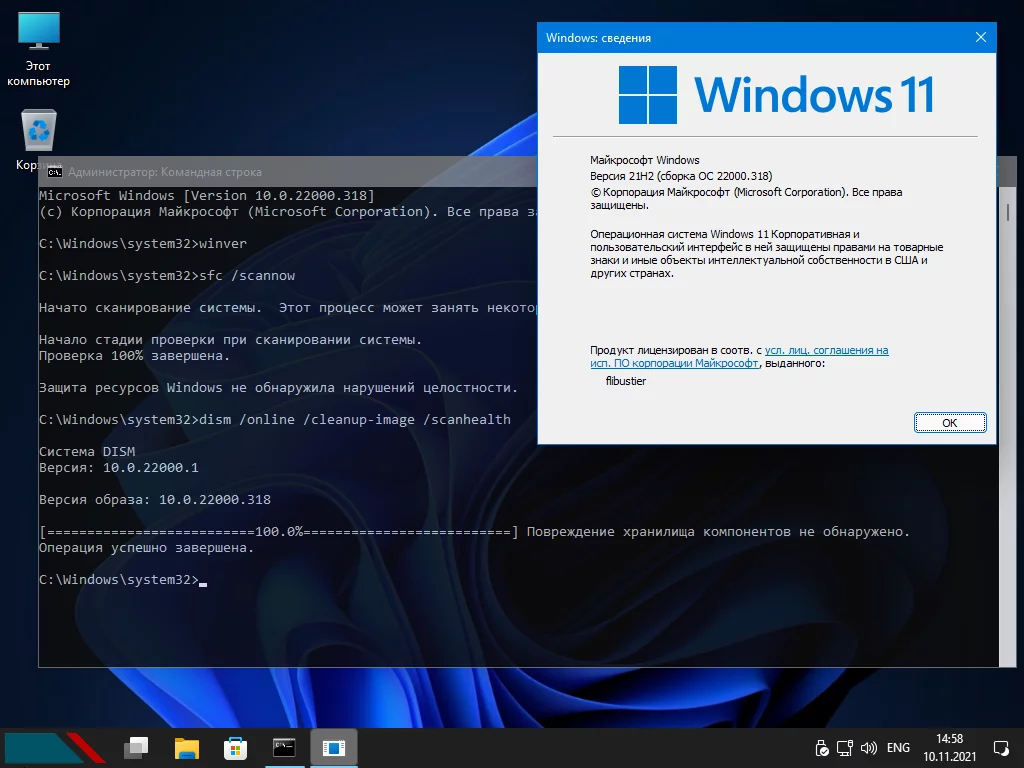
Task: Launch File Explorer from the taskbar
Action: pyautogui.click(x=186, y=747)
